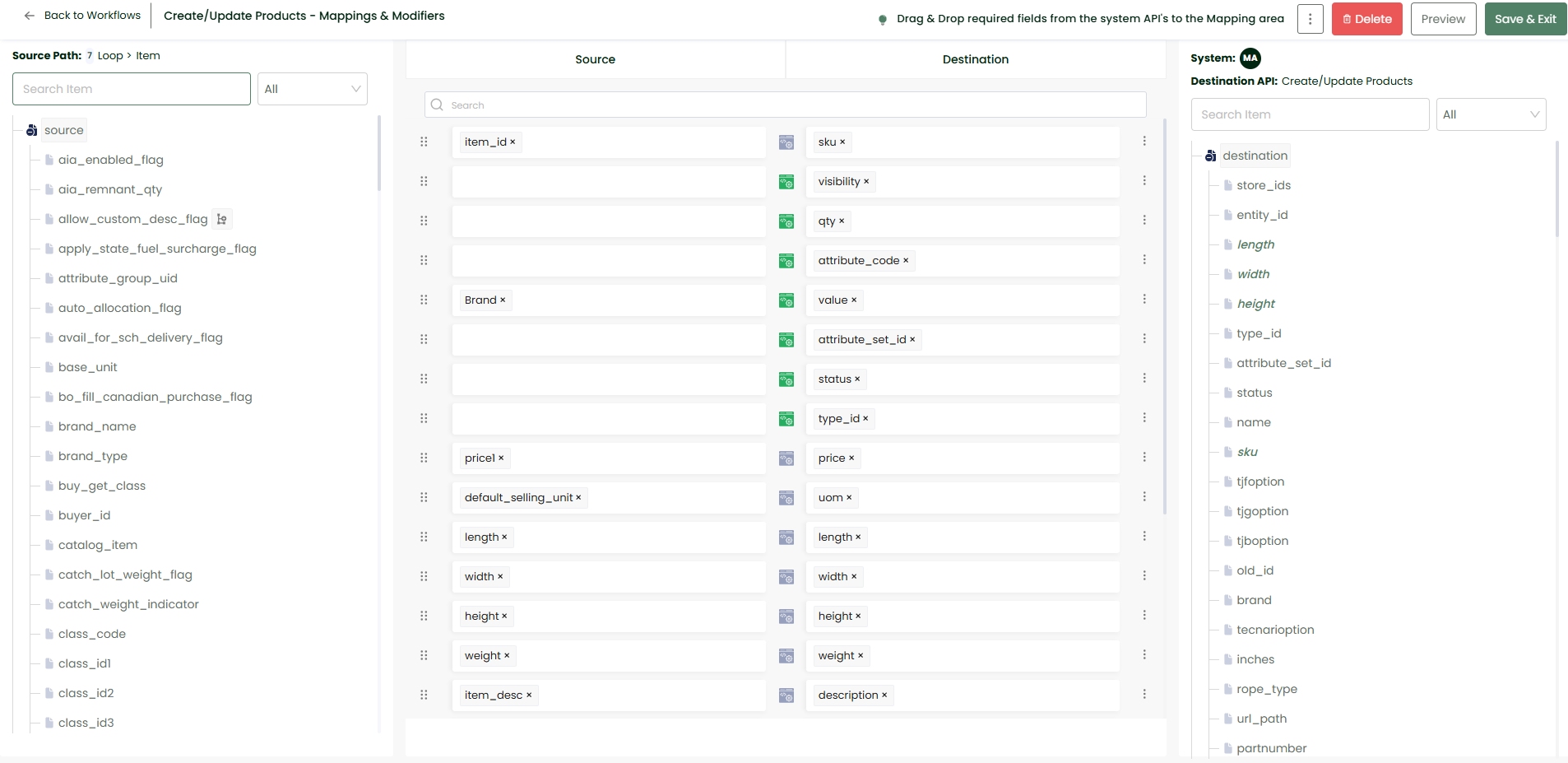Open the source field type All dropdown

pos(313,89)
